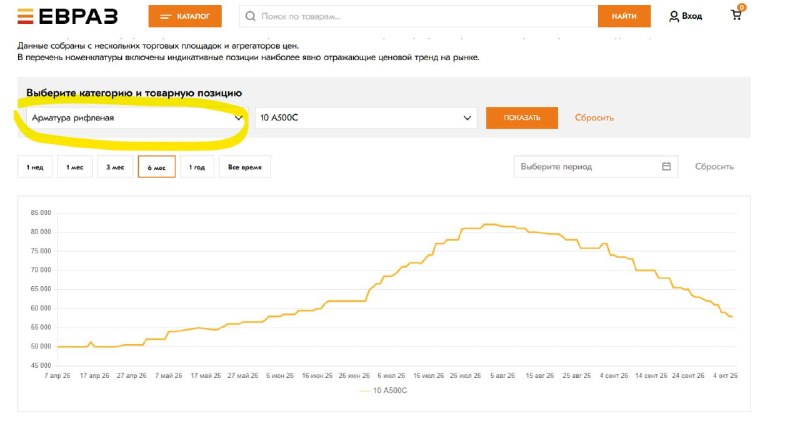Focus the product search field
The height and width of the screenshot is (441, 800).
(x=418, y=16)
